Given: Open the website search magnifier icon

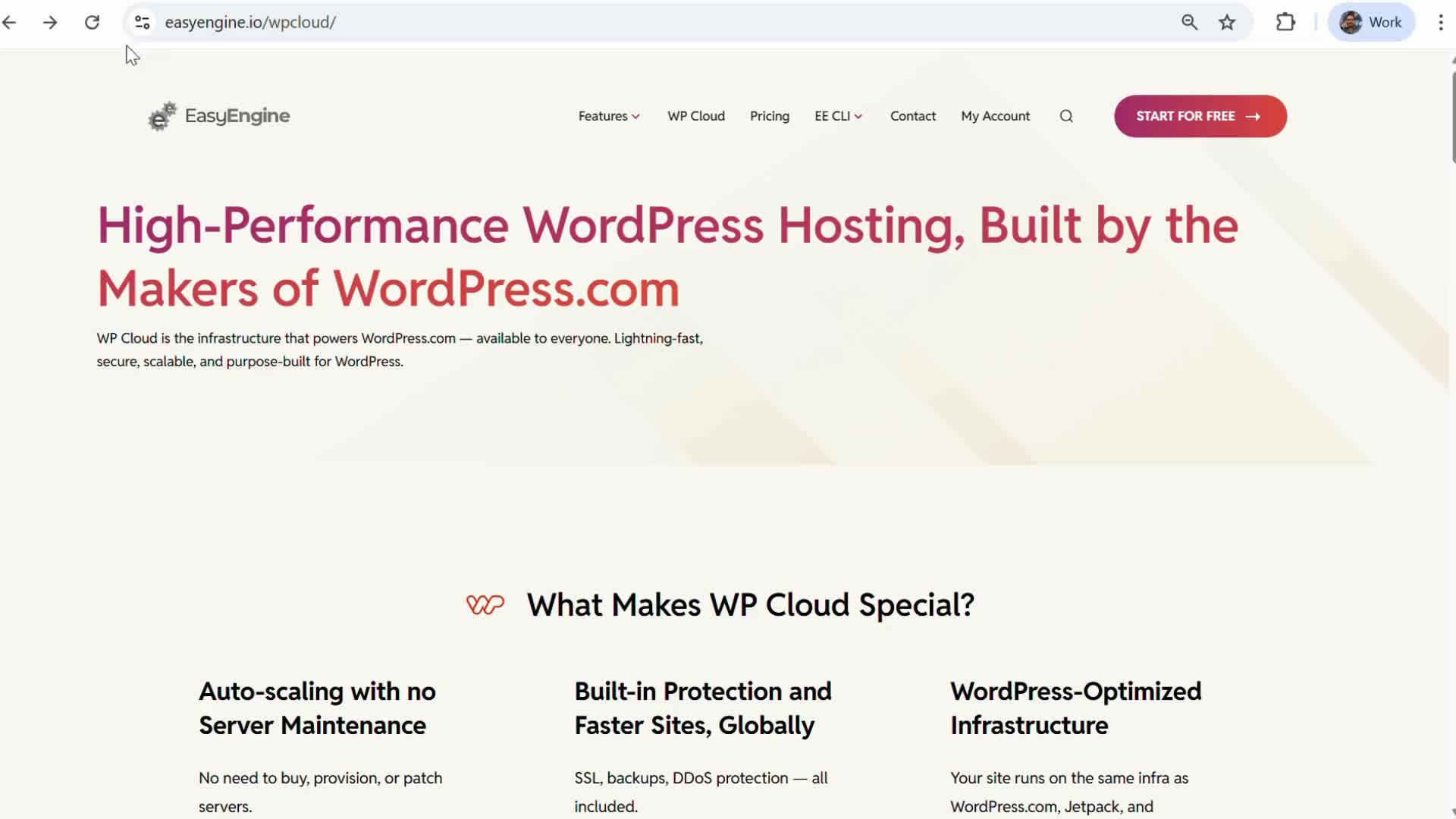Looking at the screenshot, I should 1066,116.
